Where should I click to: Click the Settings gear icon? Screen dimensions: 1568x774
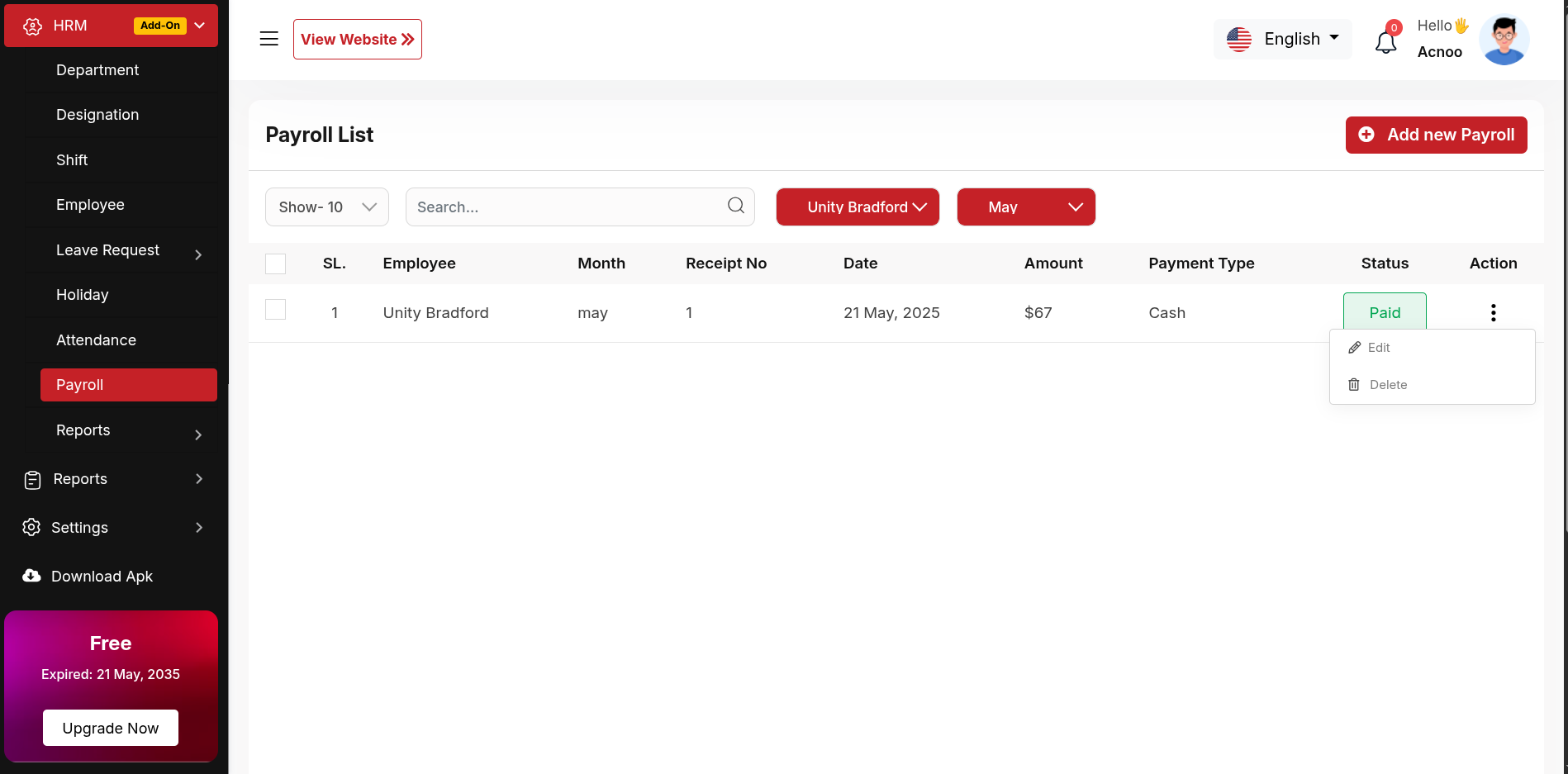(x=31, y=527)
